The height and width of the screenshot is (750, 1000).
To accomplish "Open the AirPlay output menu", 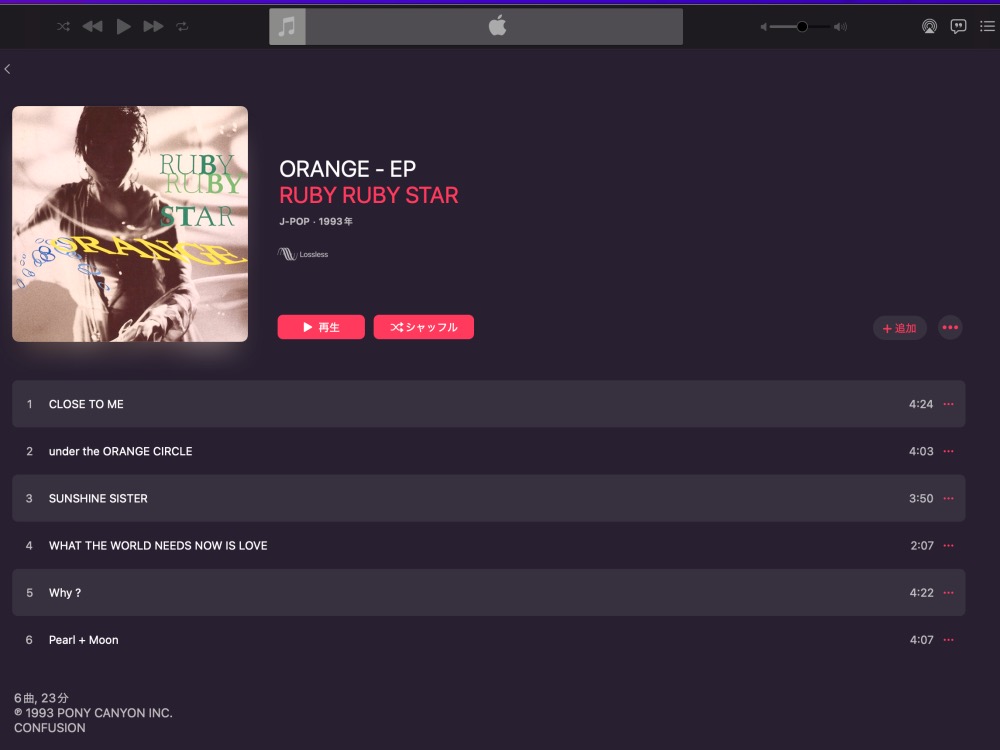I will click(929, 26).
